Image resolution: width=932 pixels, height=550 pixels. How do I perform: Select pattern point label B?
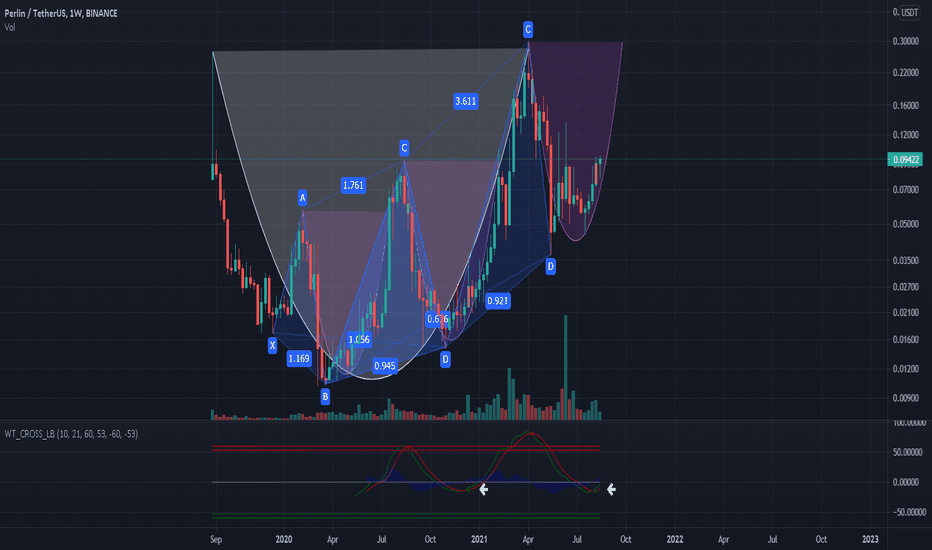325,397
